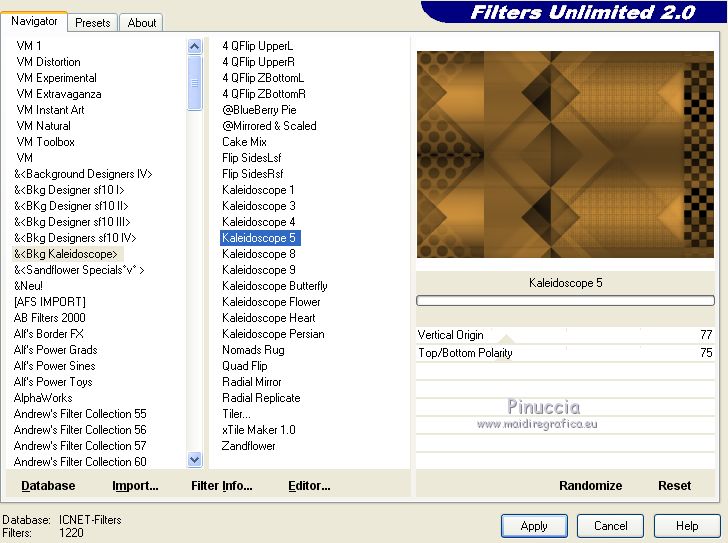Choose 4 QFlip UpperL filter
The image size is (728, 543).
257,45
